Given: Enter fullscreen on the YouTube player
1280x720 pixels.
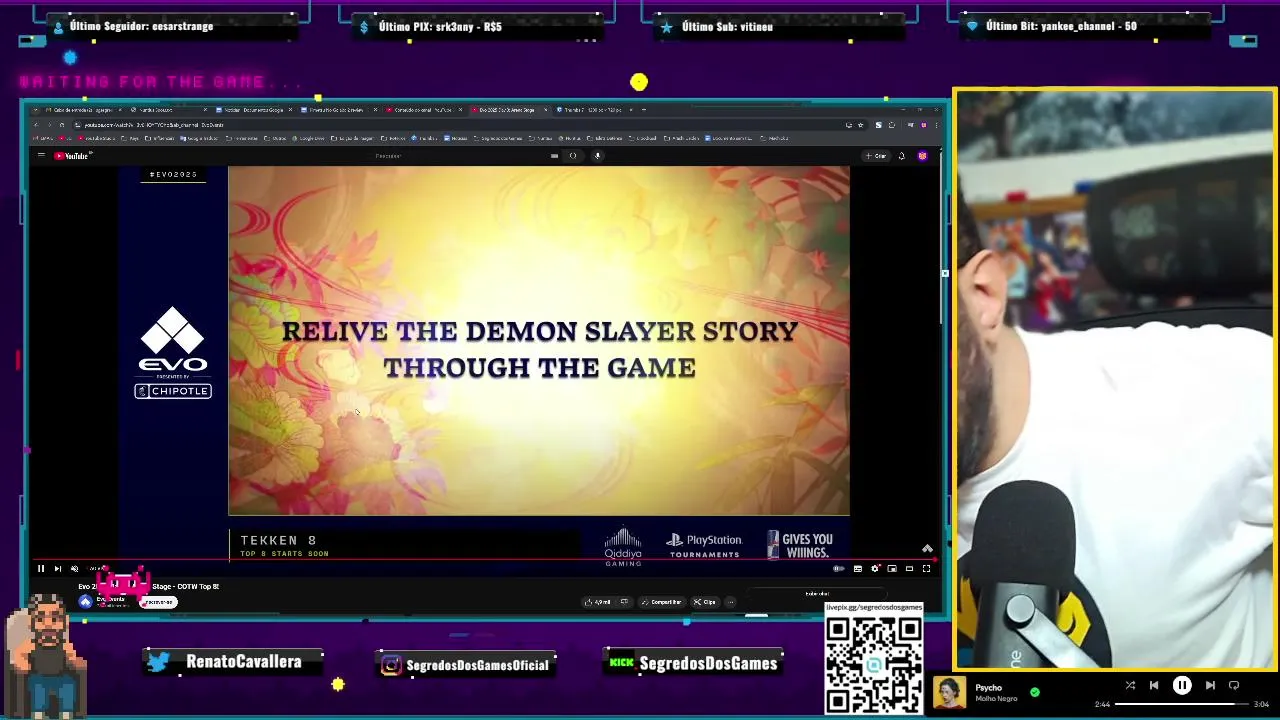Looking at the screenshot, I should pyautogui.click(x=926, y=569).
